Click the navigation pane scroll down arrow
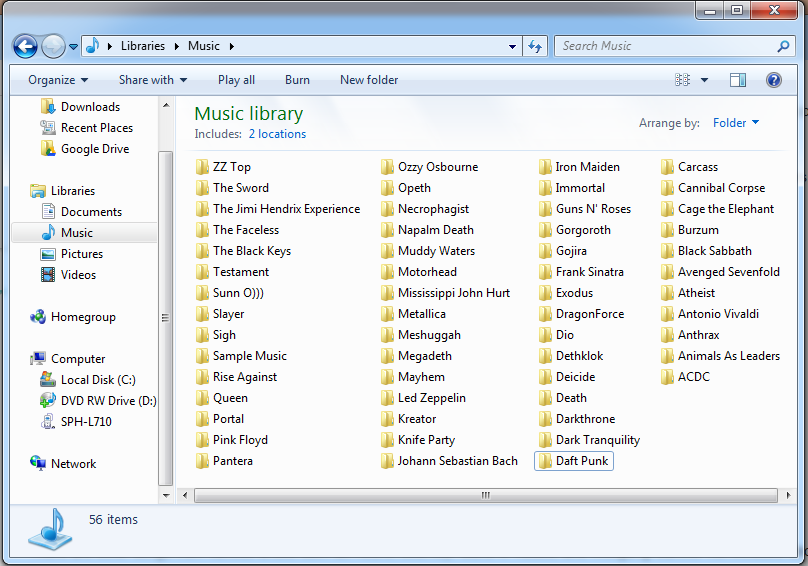This screenshot has width=808, height=566. pyautogui.click(x=166, y=496)
